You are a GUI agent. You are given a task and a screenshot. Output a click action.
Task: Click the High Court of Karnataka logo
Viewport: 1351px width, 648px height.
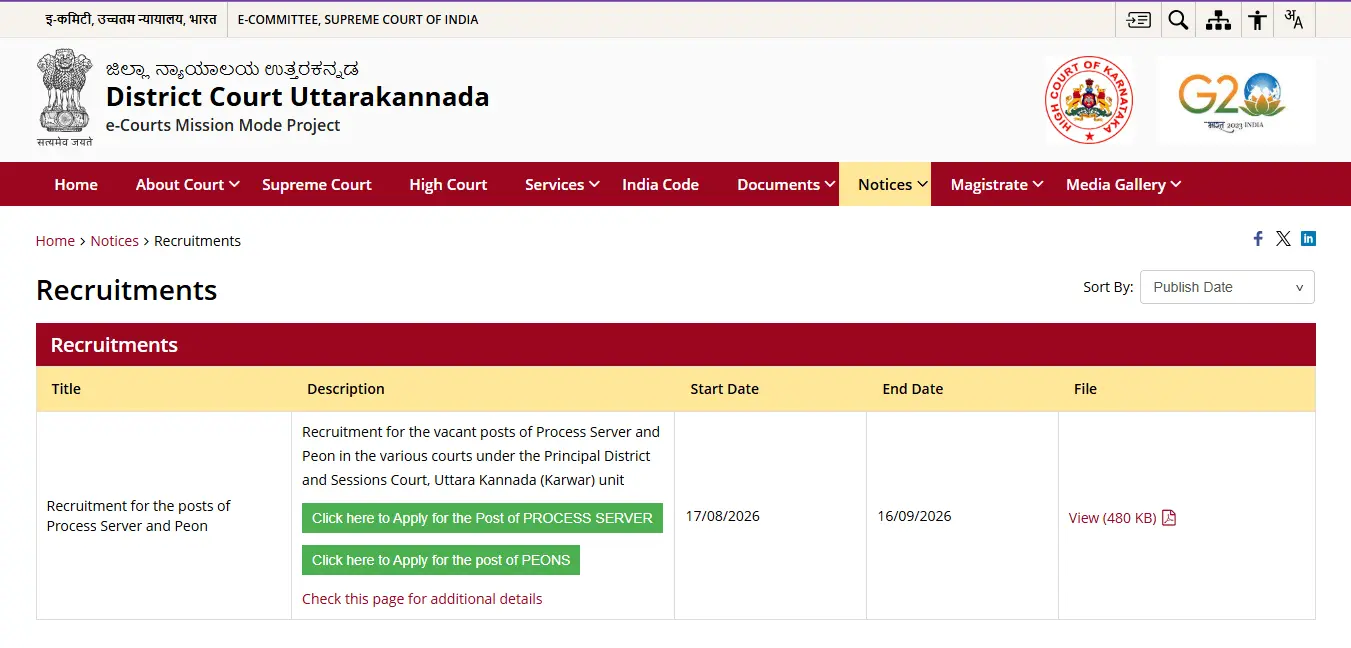1089,99
